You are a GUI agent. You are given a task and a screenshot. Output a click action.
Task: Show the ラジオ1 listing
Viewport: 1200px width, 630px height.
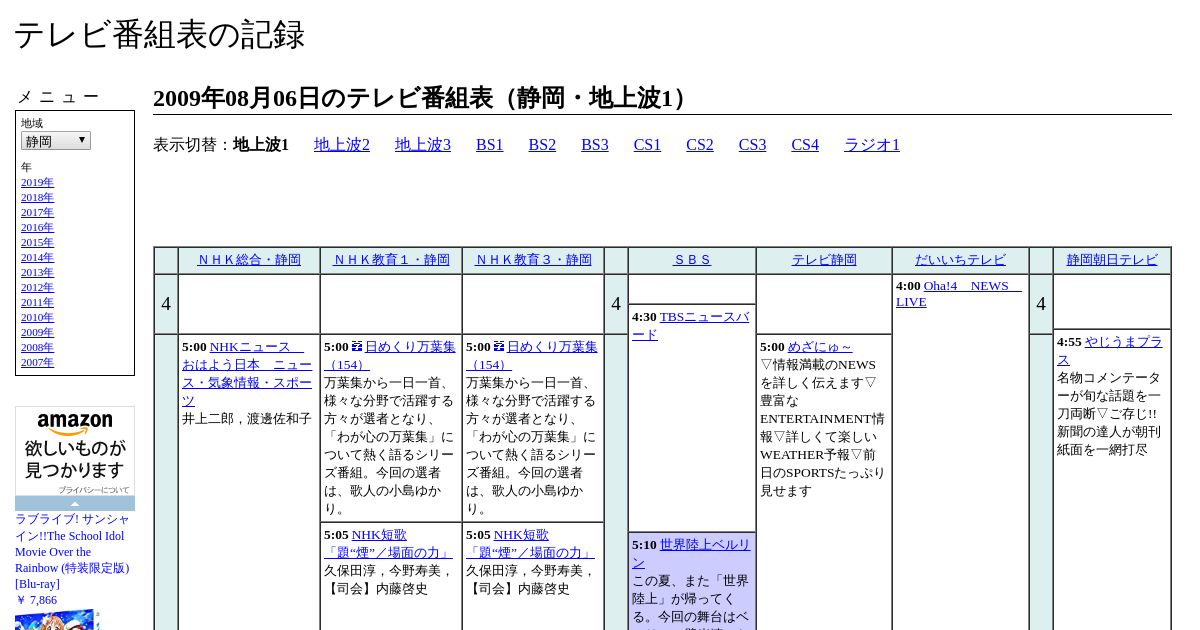[872, 145]
